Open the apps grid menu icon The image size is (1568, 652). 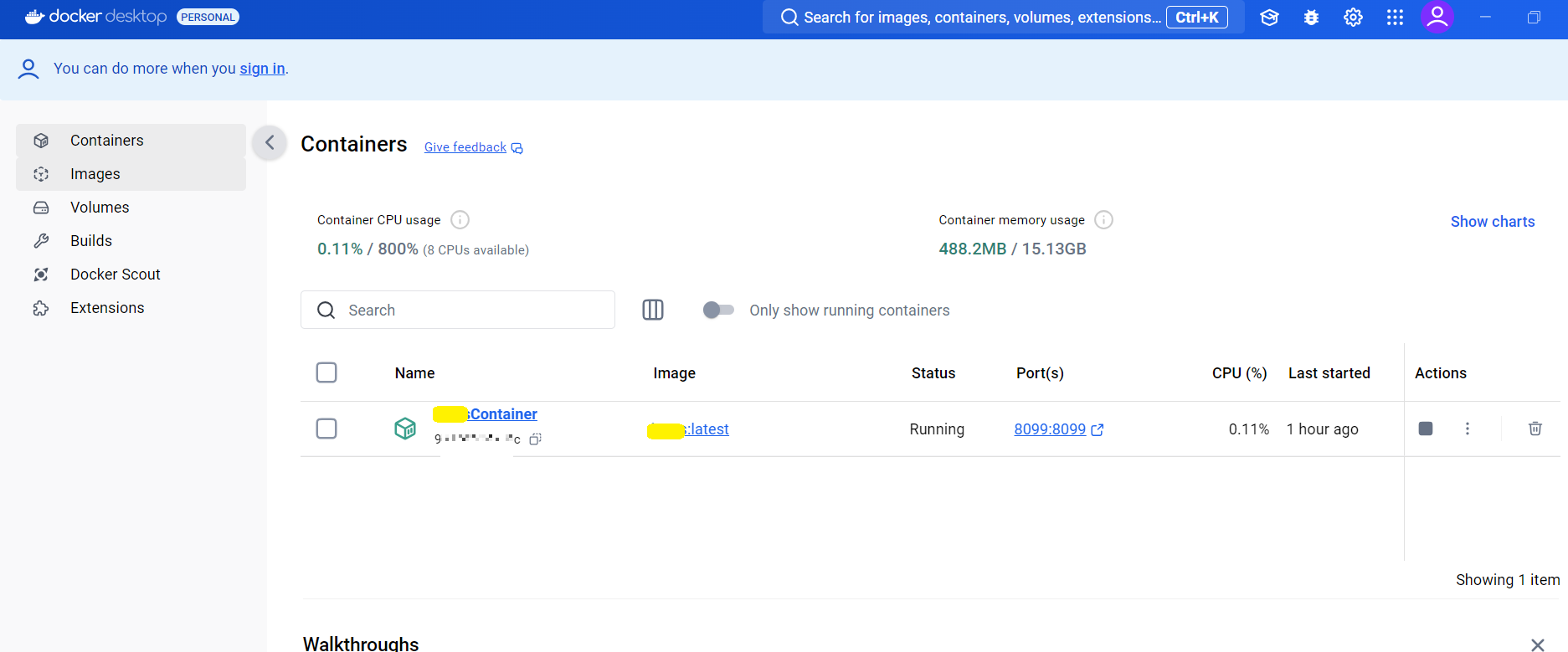[x=1395, y=18]
